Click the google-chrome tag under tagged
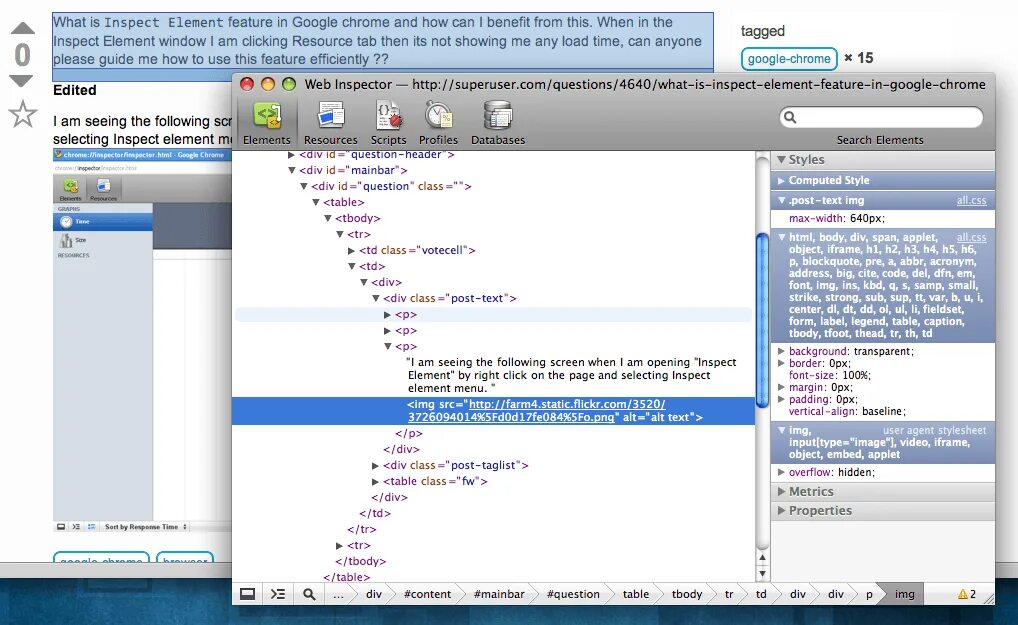 pyautogui.click(x=789, y=58)
